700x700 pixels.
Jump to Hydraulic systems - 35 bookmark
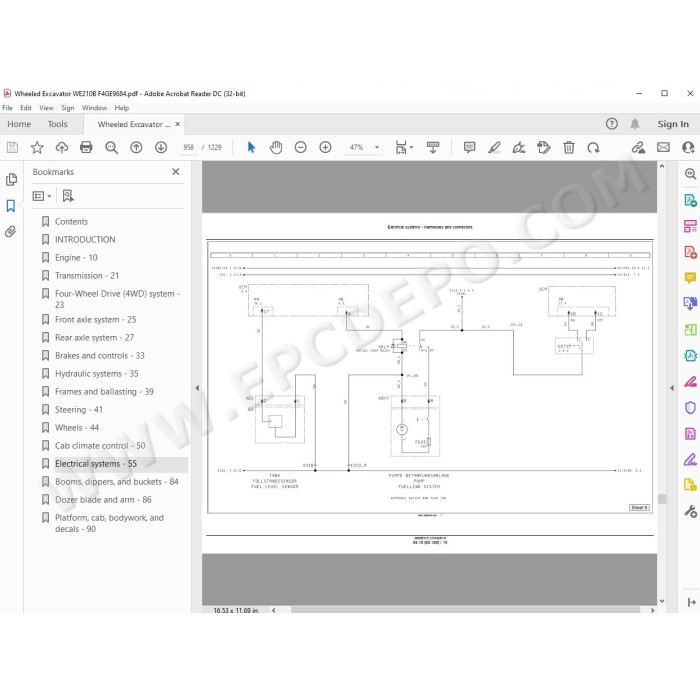[x=96, y=374]
